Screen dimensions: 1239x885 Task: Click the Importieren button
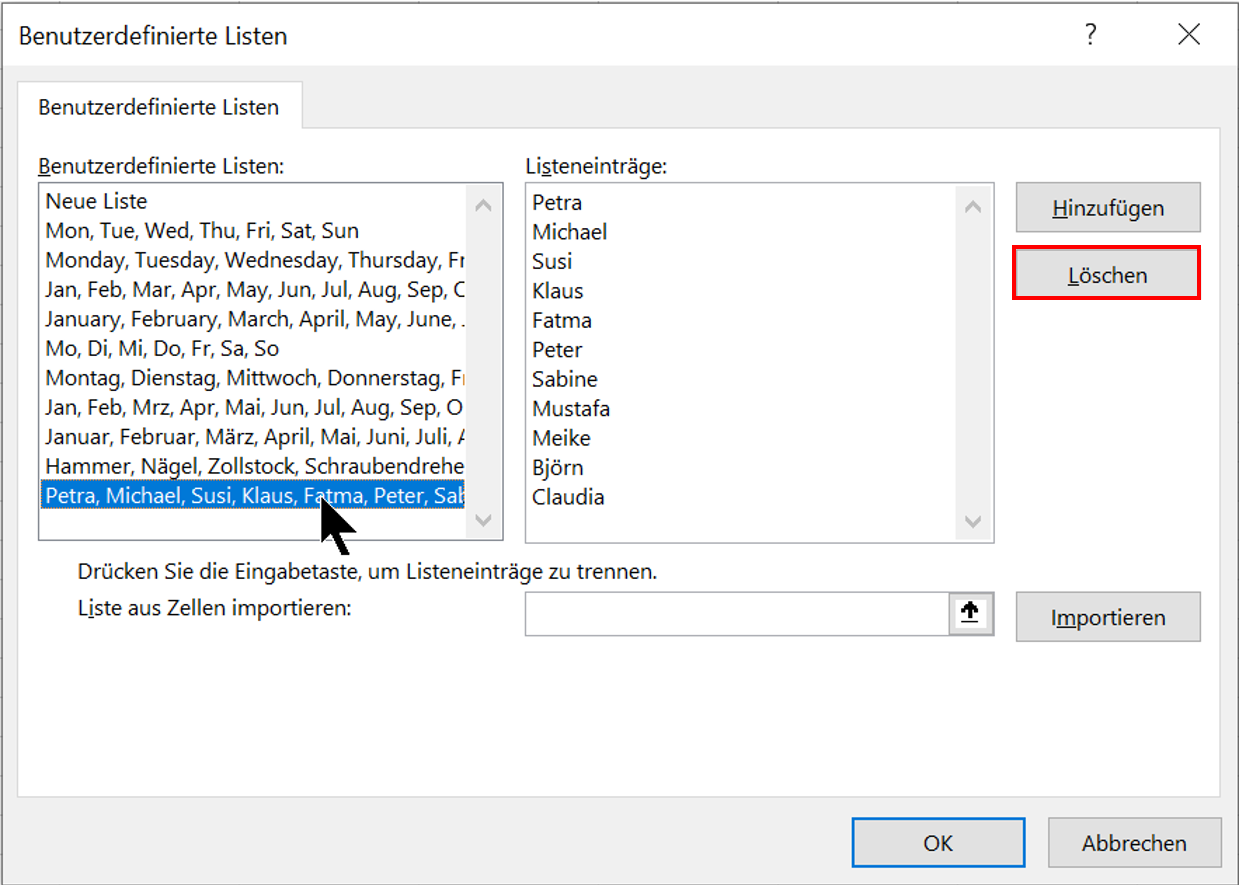[x=1108, y=617]
